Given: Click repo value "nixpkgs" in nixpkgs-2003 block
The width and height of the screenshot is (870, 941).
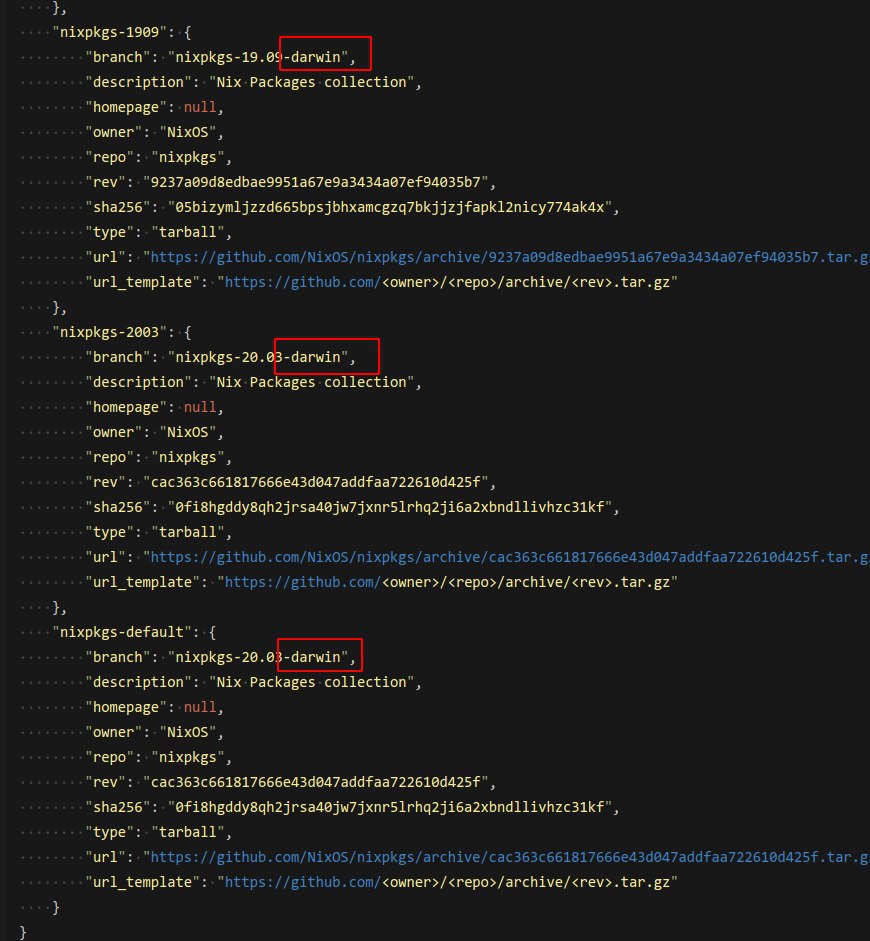Looking at the screenshot, I should point(188,458).
